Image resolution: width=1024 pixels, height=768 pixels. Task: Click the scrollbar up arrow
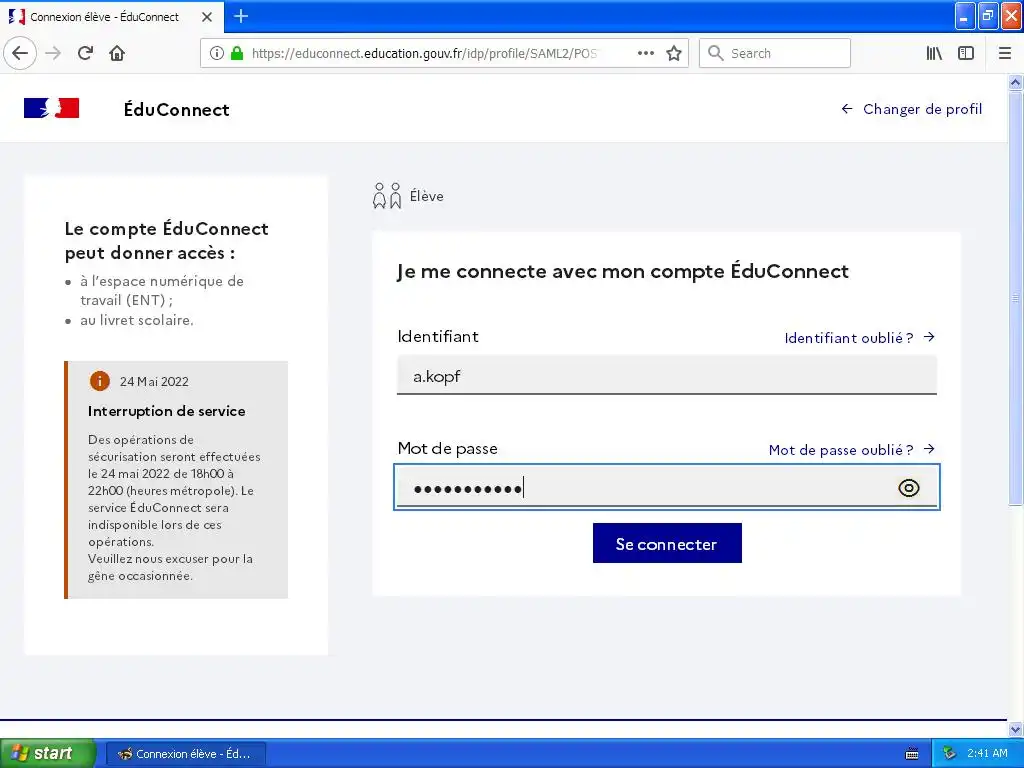[x=1015, y=82]
